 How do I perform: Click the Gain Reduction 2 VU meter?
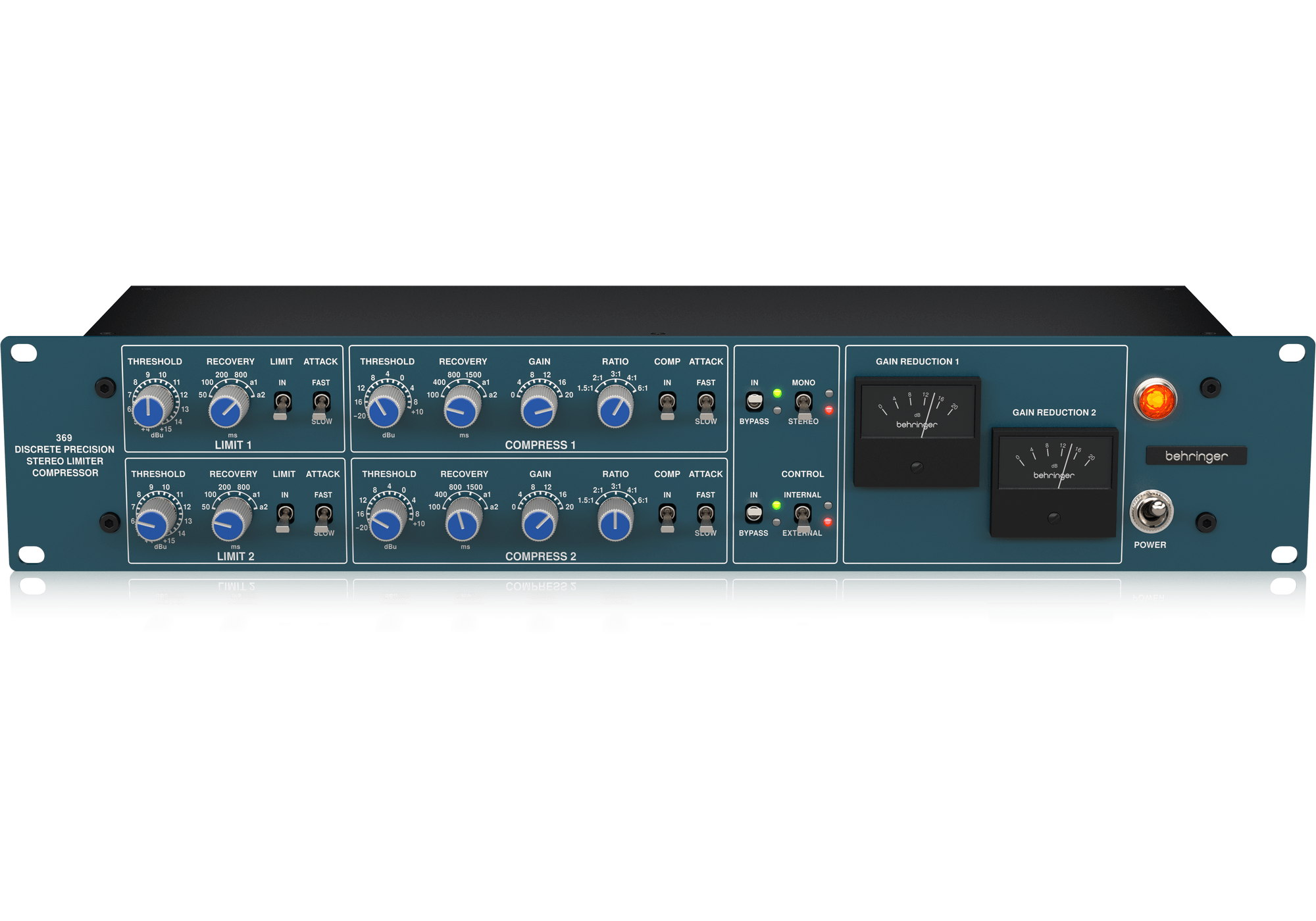click(1054, 482)
